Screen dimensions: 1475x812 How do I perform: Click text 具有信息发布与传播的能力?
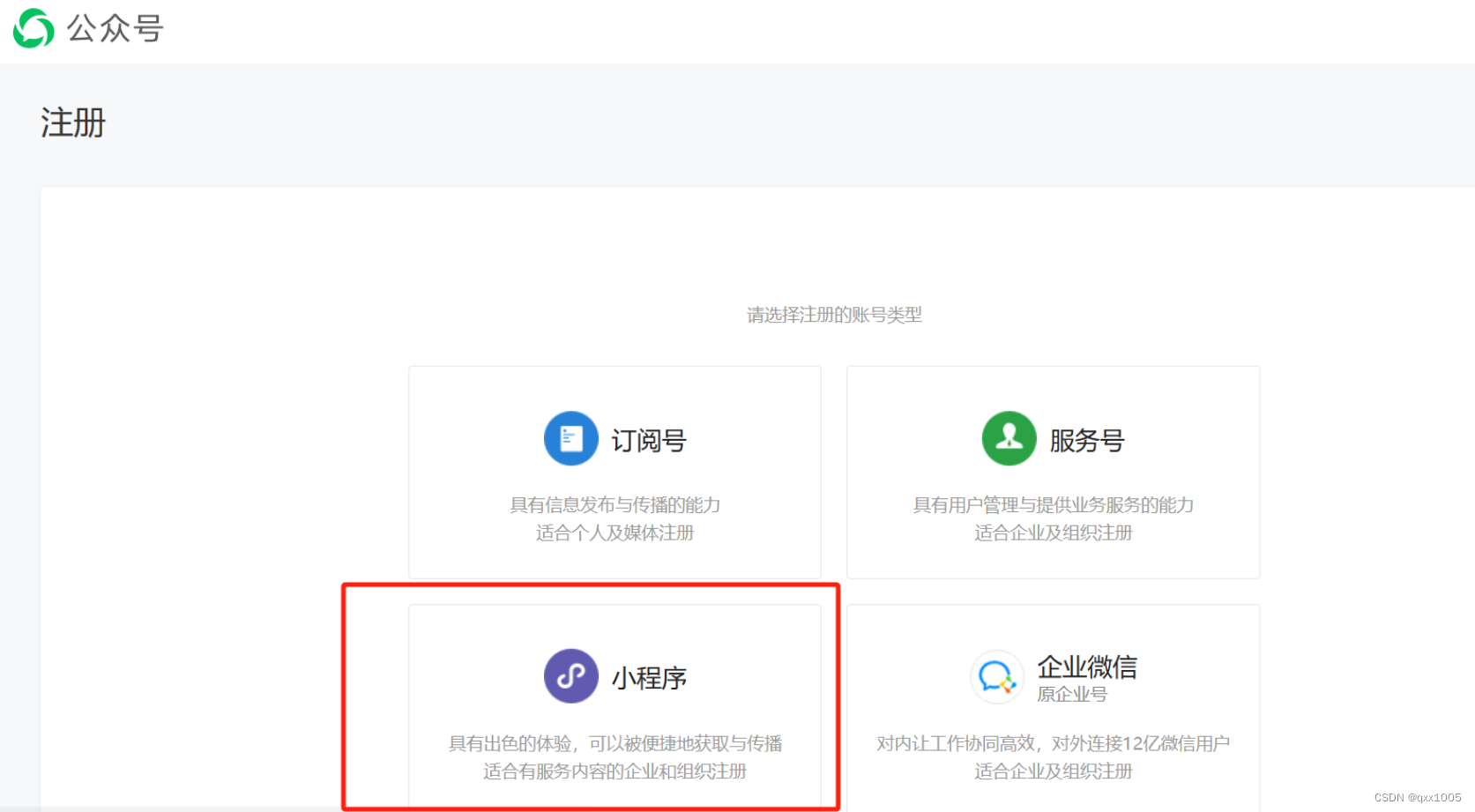[x=615, y=504]
